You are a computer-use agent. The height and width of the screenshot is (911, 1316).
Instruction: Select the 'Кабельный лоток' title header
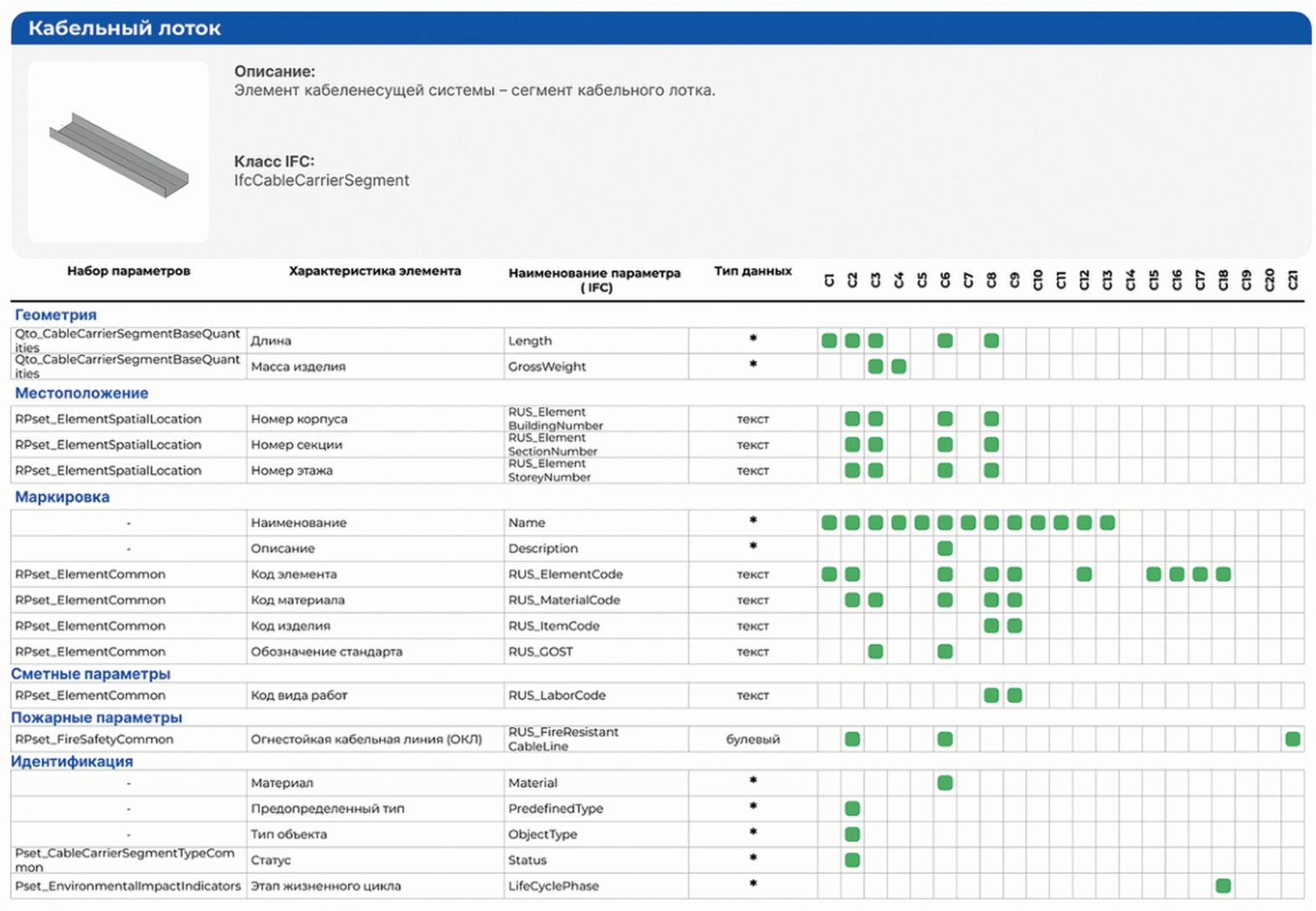124,28
